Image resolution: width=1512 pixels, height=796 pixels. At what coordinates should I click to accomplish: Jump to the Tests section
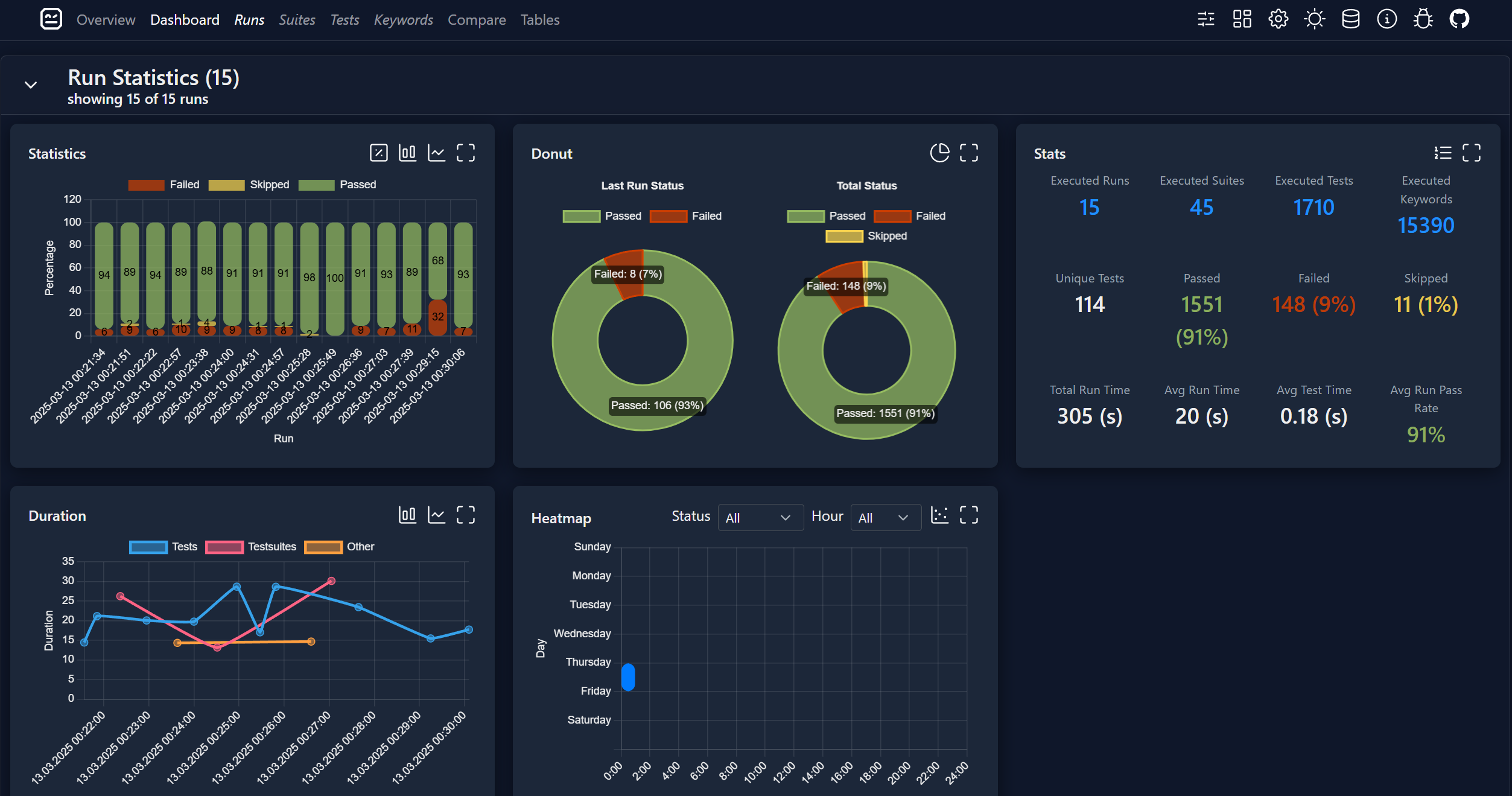345,20
